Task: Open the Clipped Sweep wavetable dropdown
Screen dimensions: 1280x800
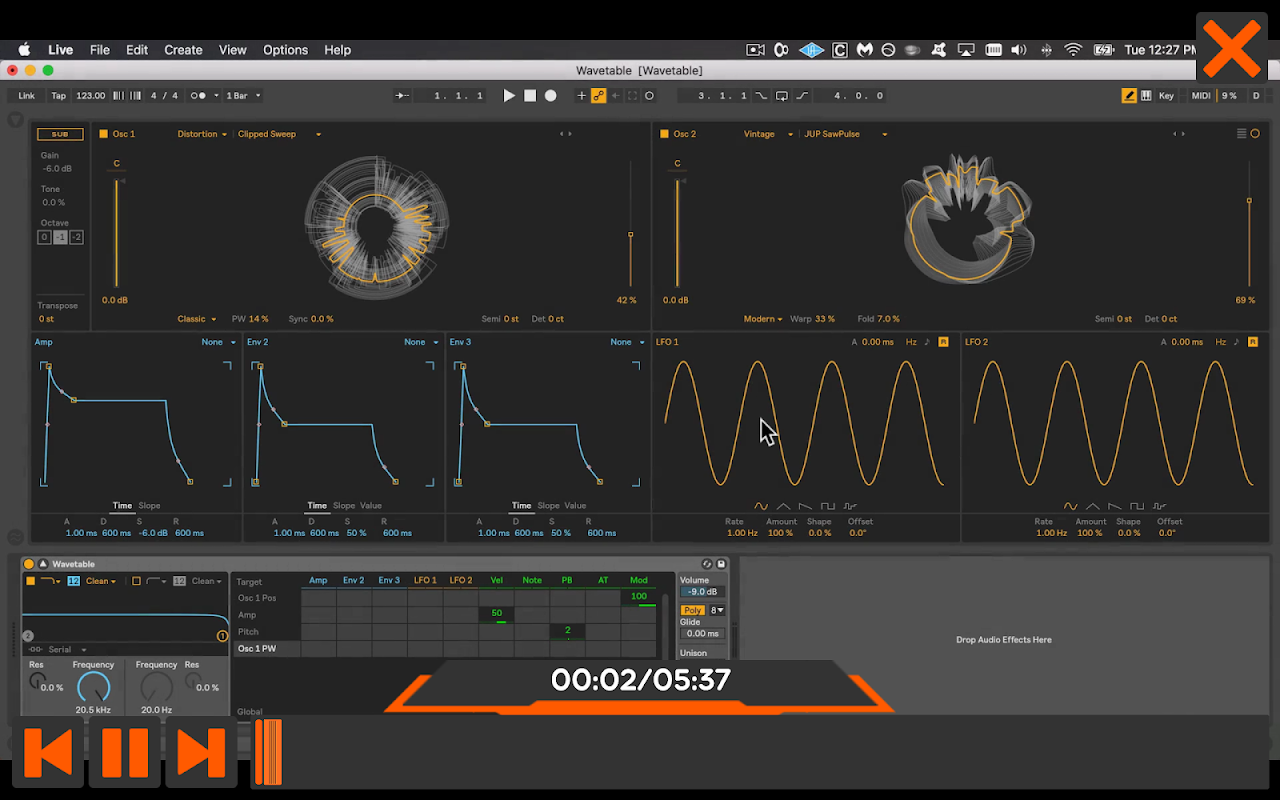Action: [279, 134]
